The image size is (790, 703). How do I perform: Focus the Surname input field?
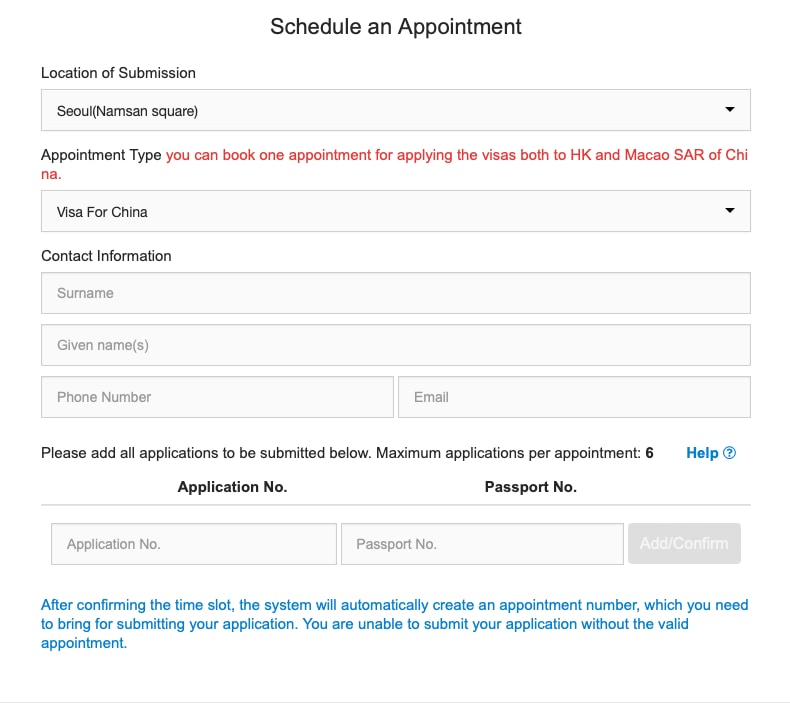click(x=395, y=293)
